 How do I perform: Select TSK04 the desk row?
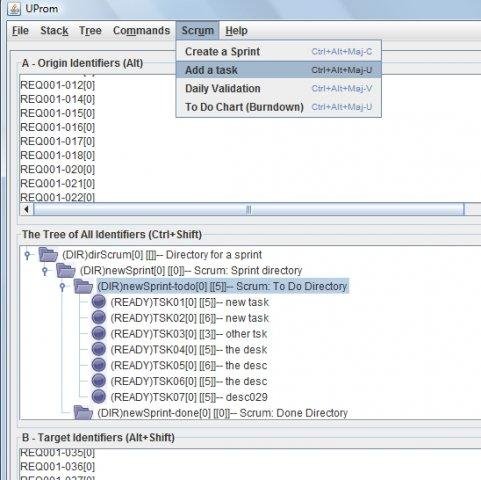point(189,349)
